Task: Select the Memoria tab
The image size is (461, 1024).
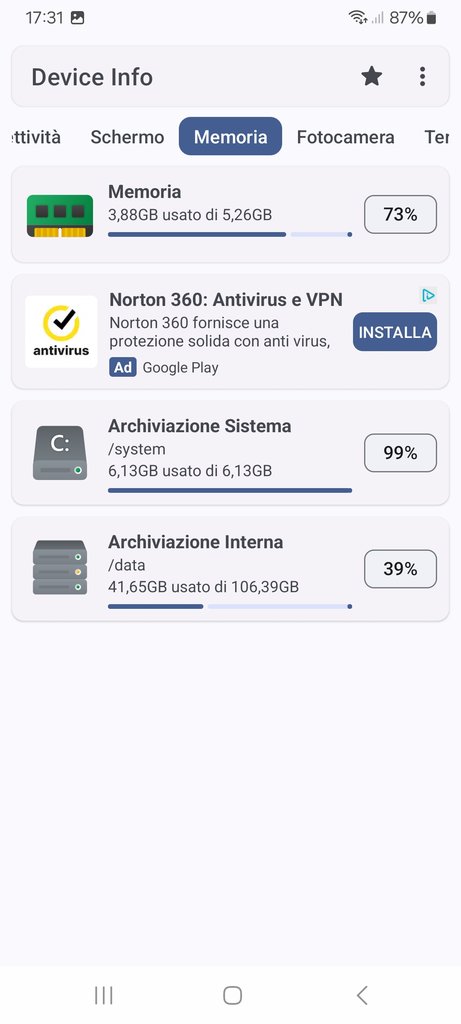Action: [230, 136]
